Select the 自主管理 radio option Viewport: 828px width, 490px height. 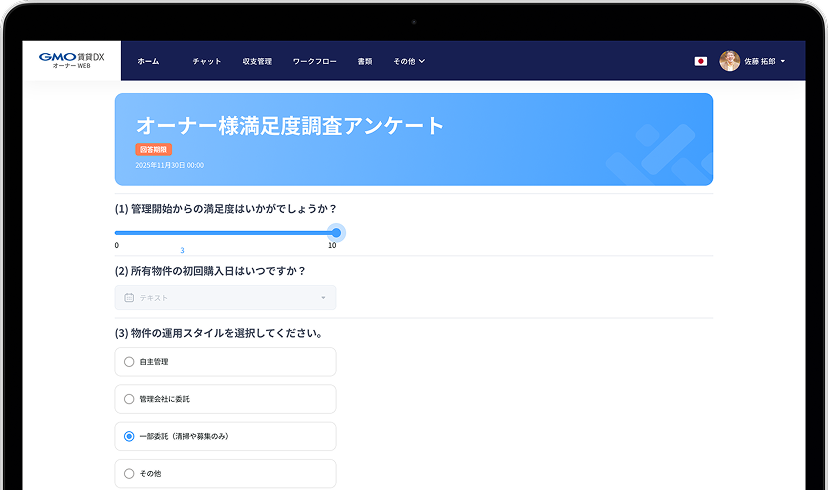point(129,362)
